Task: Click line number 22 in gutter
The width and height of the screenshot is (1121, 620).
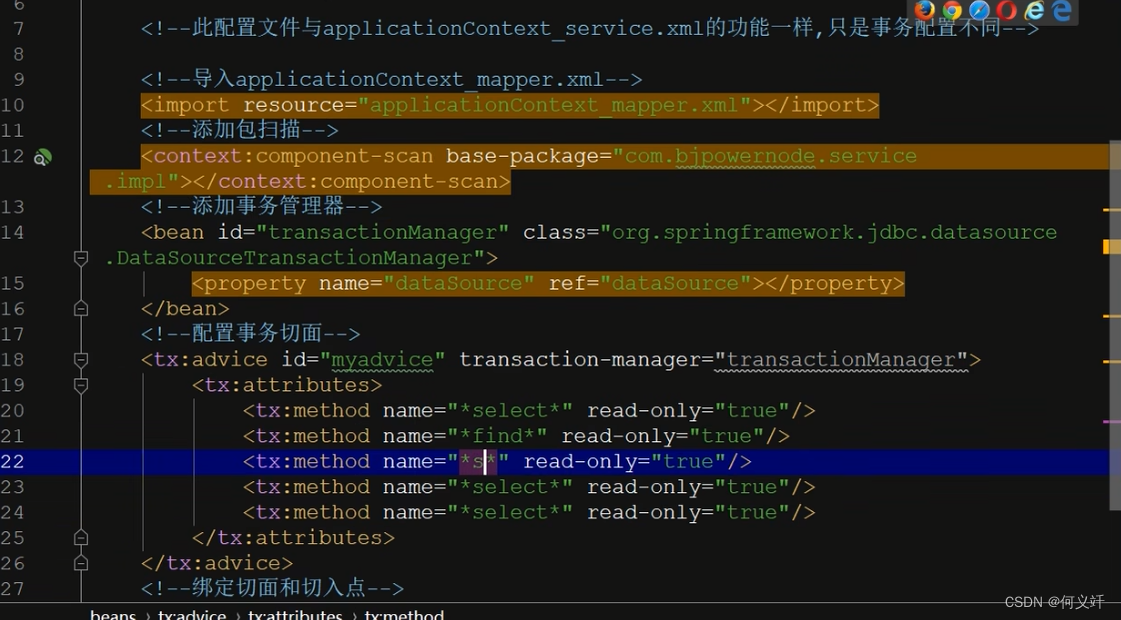Action: (x=13, y=462)
